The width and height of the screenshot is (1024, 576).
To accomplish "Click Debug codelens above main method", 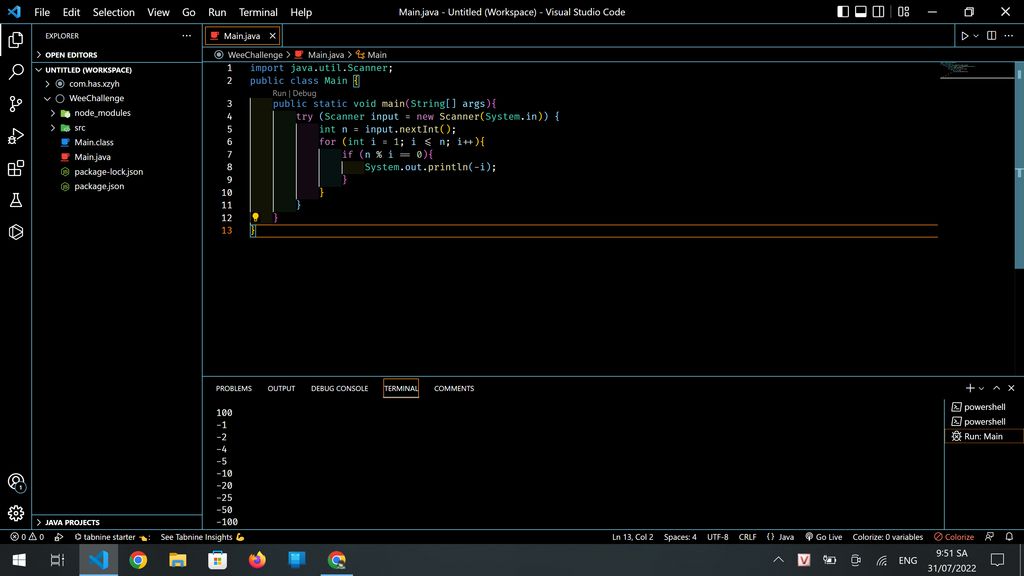I will click(x=304, y=93).
